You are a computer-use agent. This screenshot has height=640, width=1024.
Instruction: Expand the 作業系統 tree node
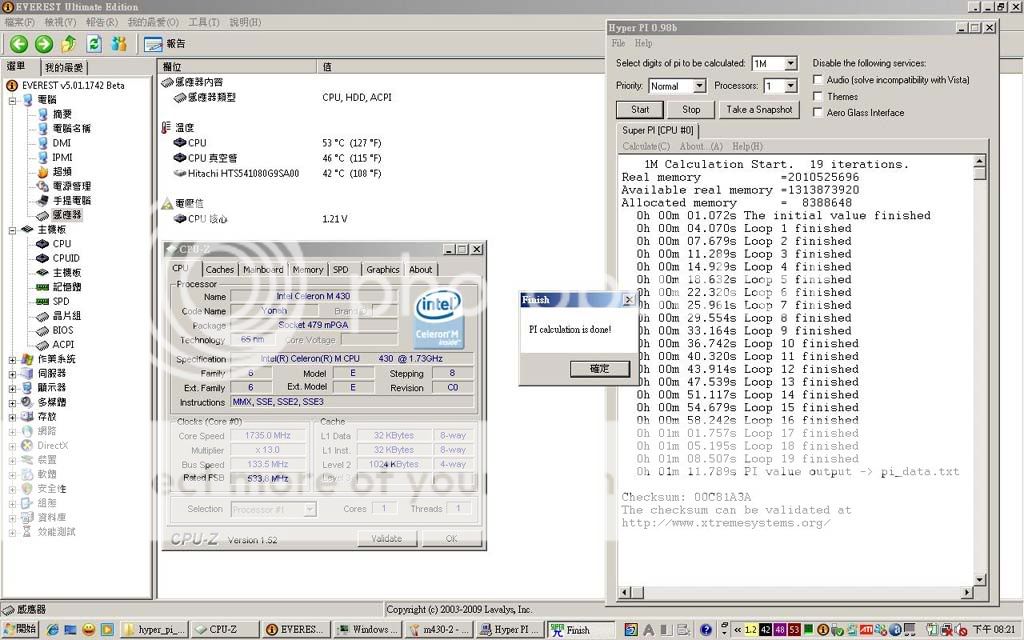[x=12, y=360]
